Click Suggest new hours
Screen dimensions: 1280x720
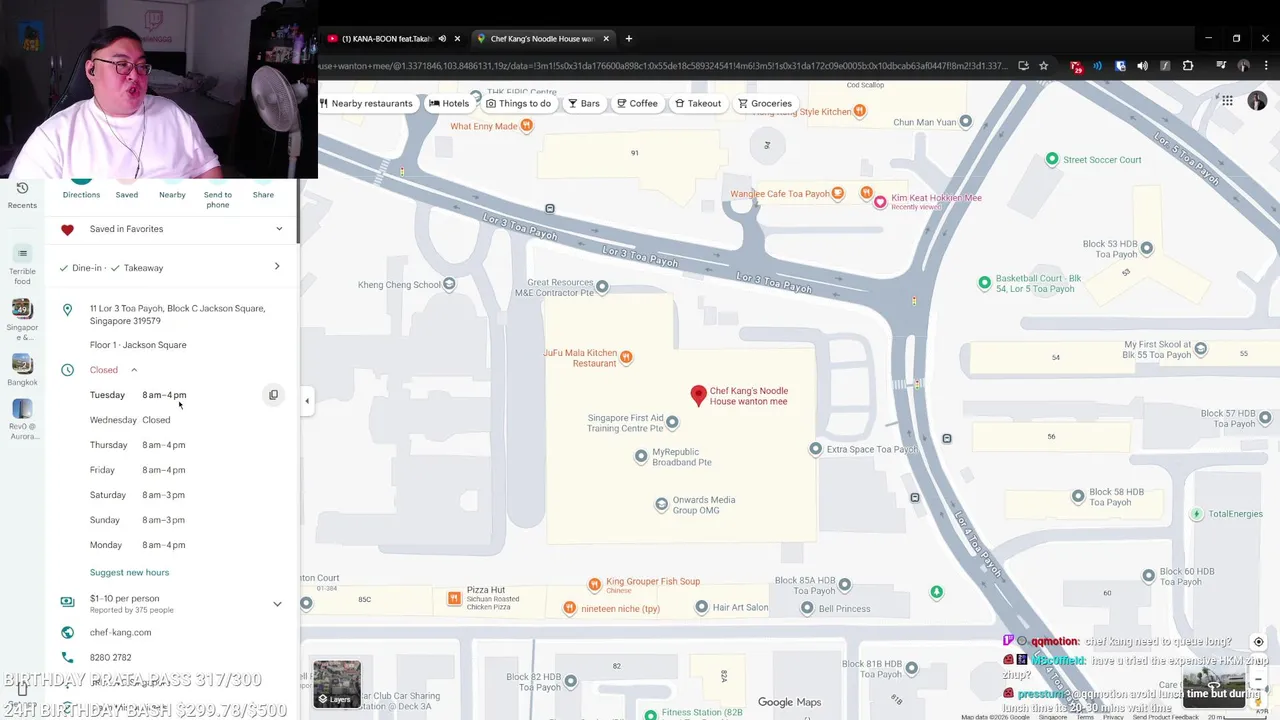tap(129, 572)
